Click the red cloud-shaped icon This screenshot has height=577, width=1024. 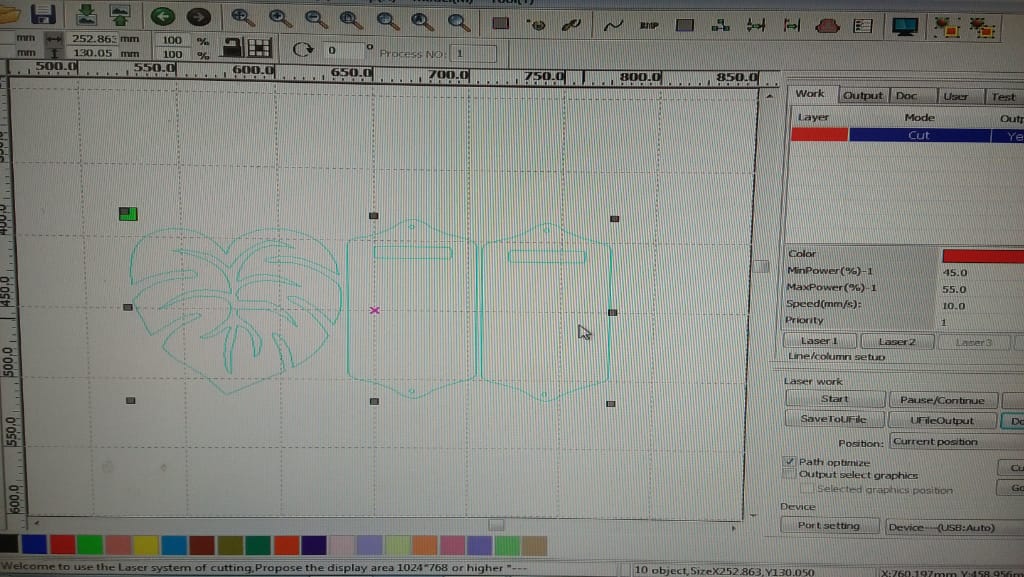click(x=827, y=27)
